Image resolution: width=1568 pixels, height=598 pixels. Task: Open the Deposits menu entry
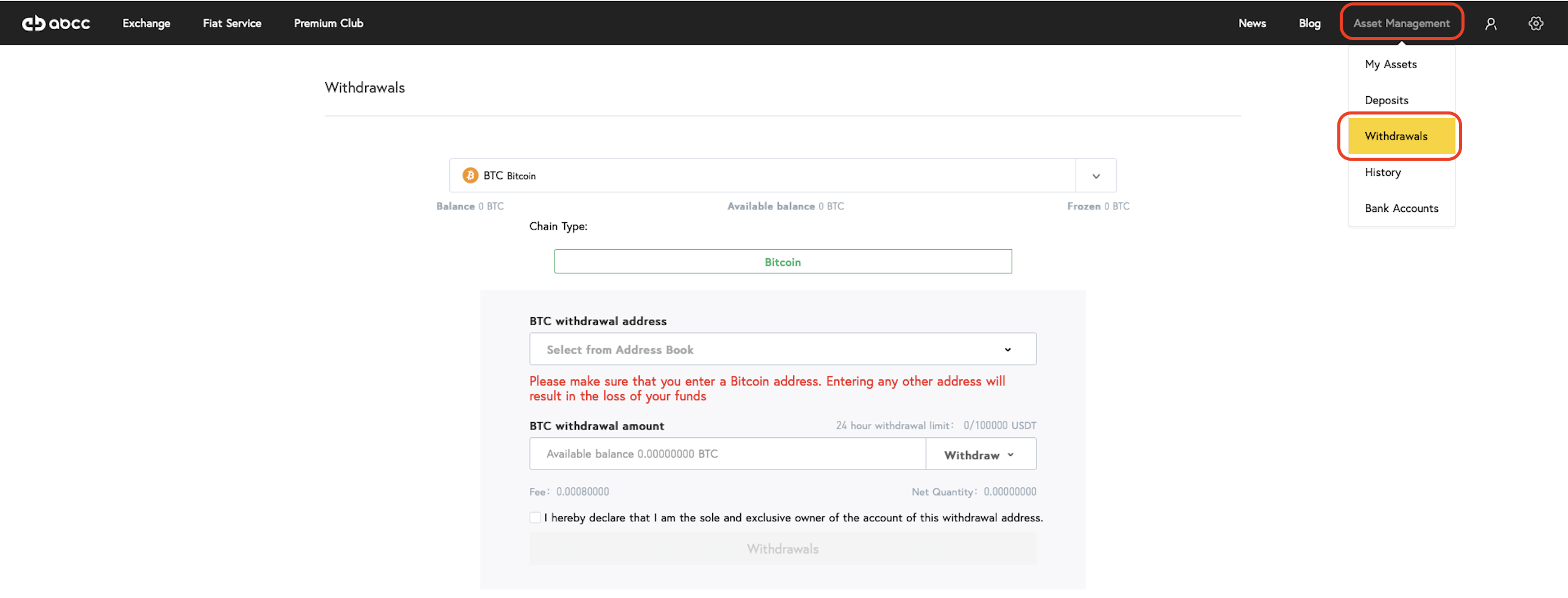(x=1386, y=100)
